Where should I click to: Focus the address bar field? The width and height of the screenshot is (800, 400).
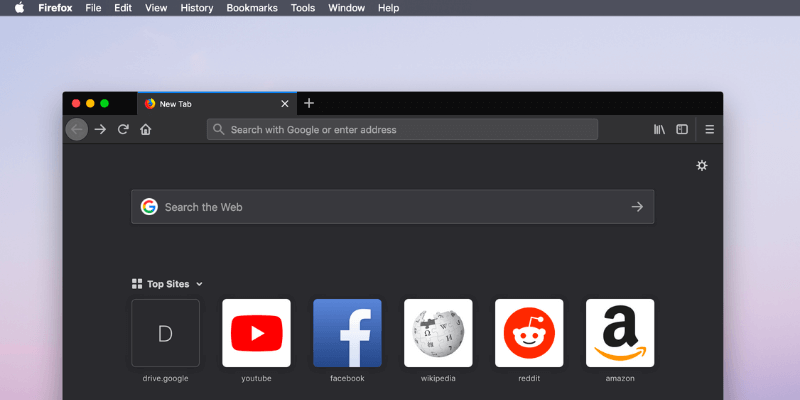point(402,130)
